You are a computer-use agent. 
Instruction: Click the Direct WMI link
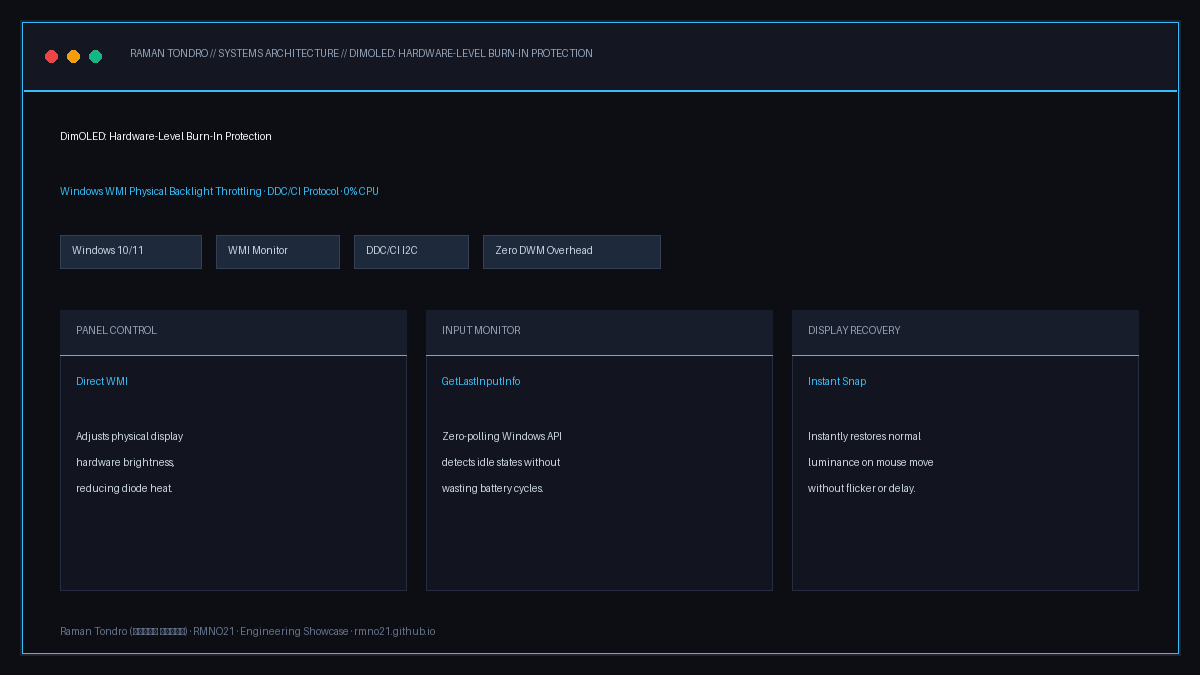point(102,382)
